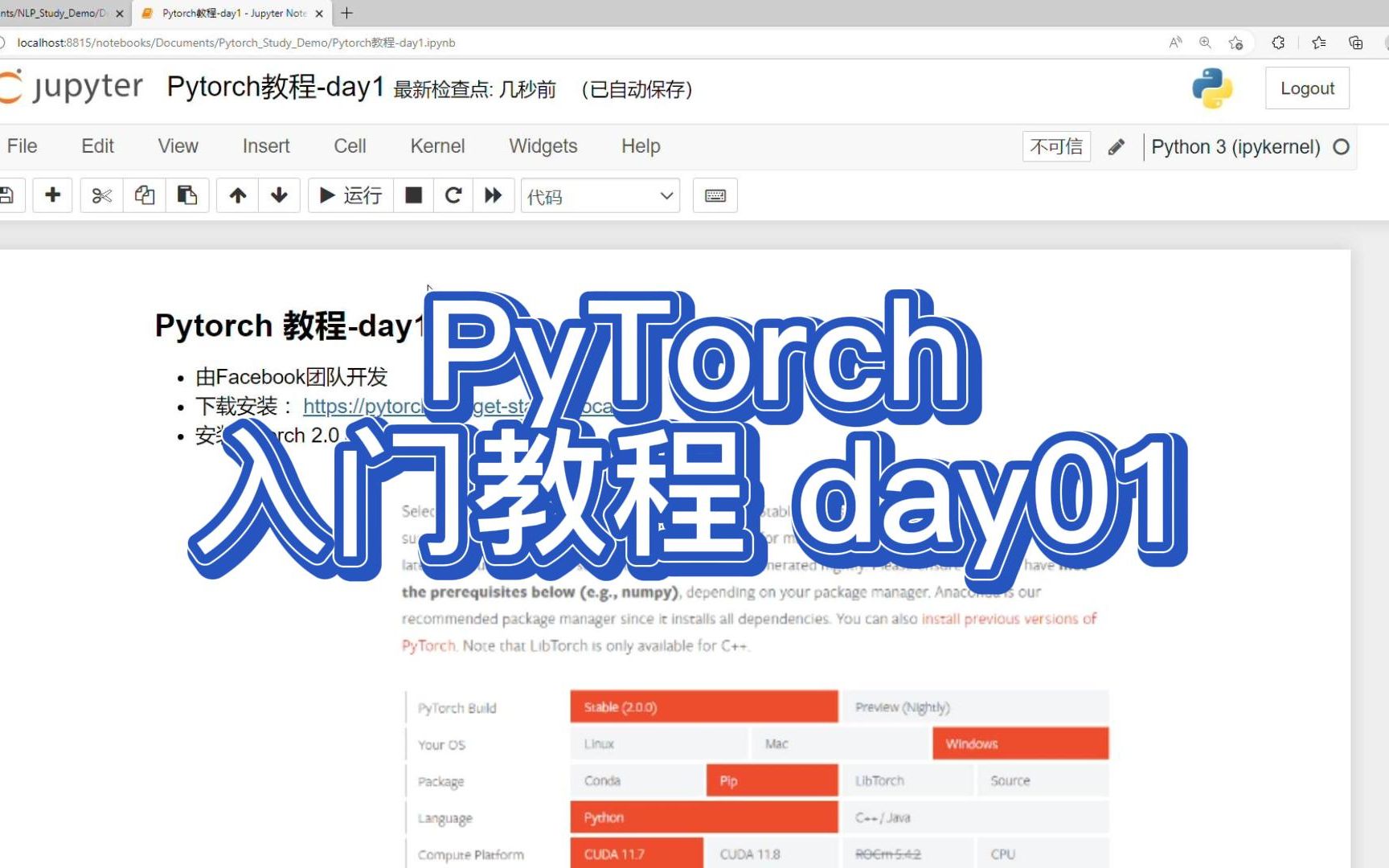
Task: Cut selected cells with the scissors icon
Action: click(102, 195)
